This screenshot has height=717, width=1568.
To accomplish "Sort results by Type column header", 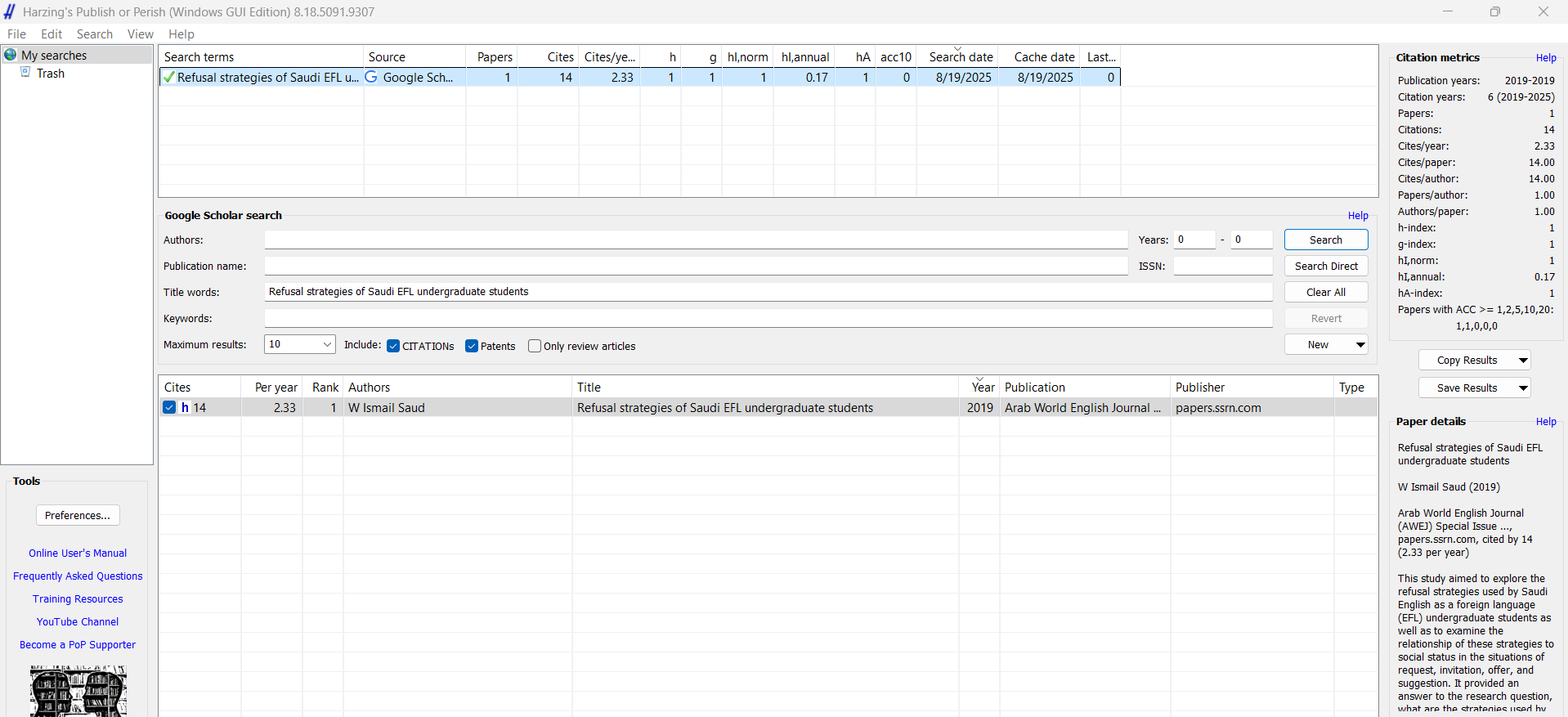I will 1356,387.
